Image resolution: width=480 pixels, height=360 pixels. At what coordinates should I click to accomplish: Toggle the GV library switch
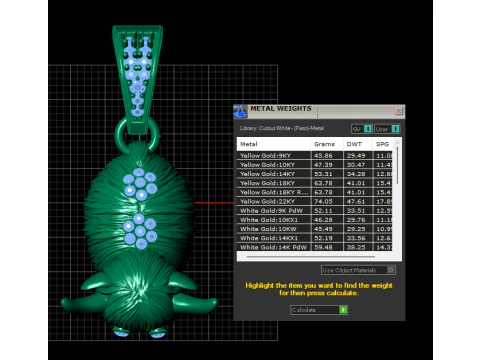(x=362, y=129)
